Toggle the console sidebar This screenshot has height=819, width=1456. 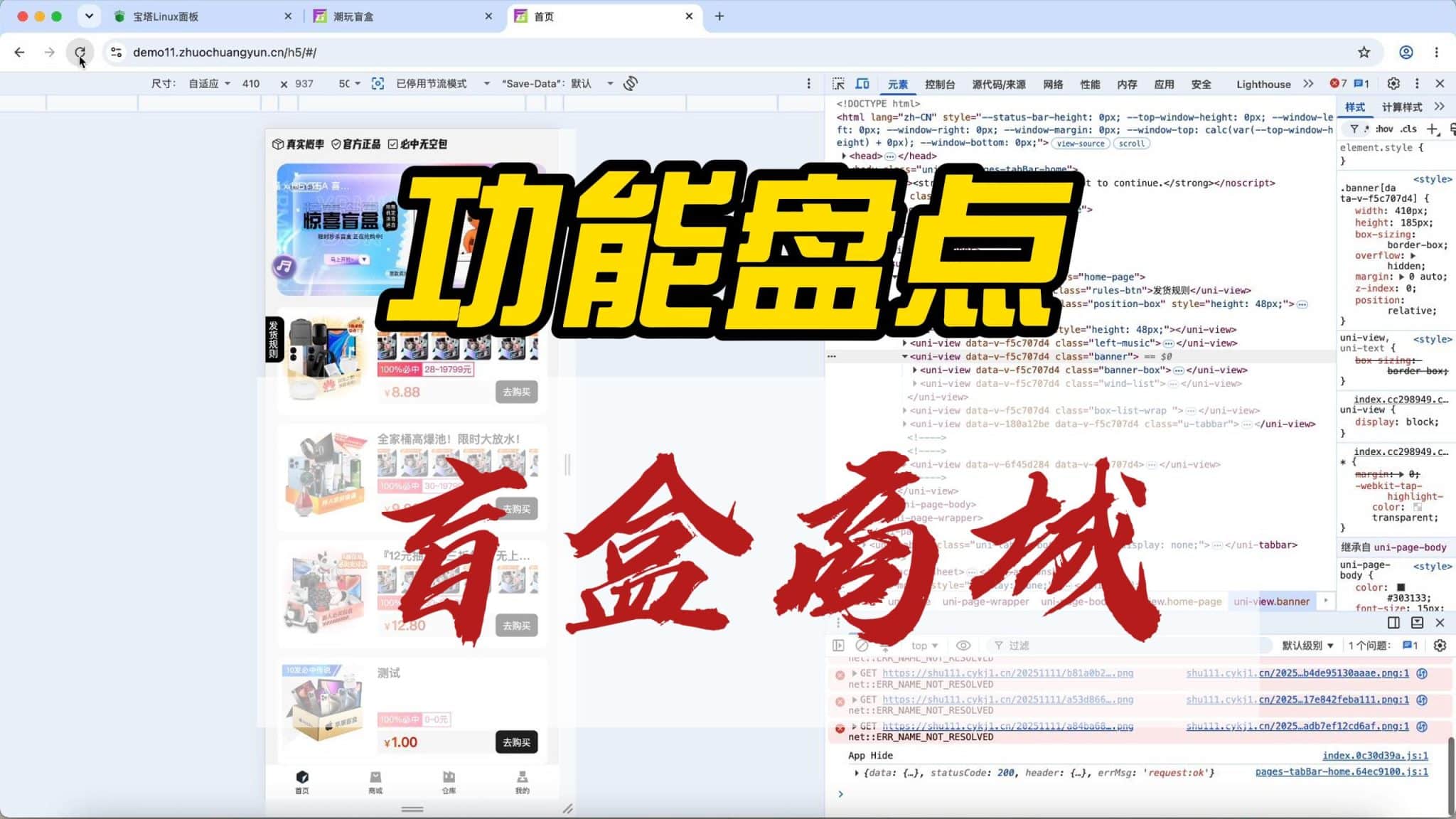pos(838,646)
